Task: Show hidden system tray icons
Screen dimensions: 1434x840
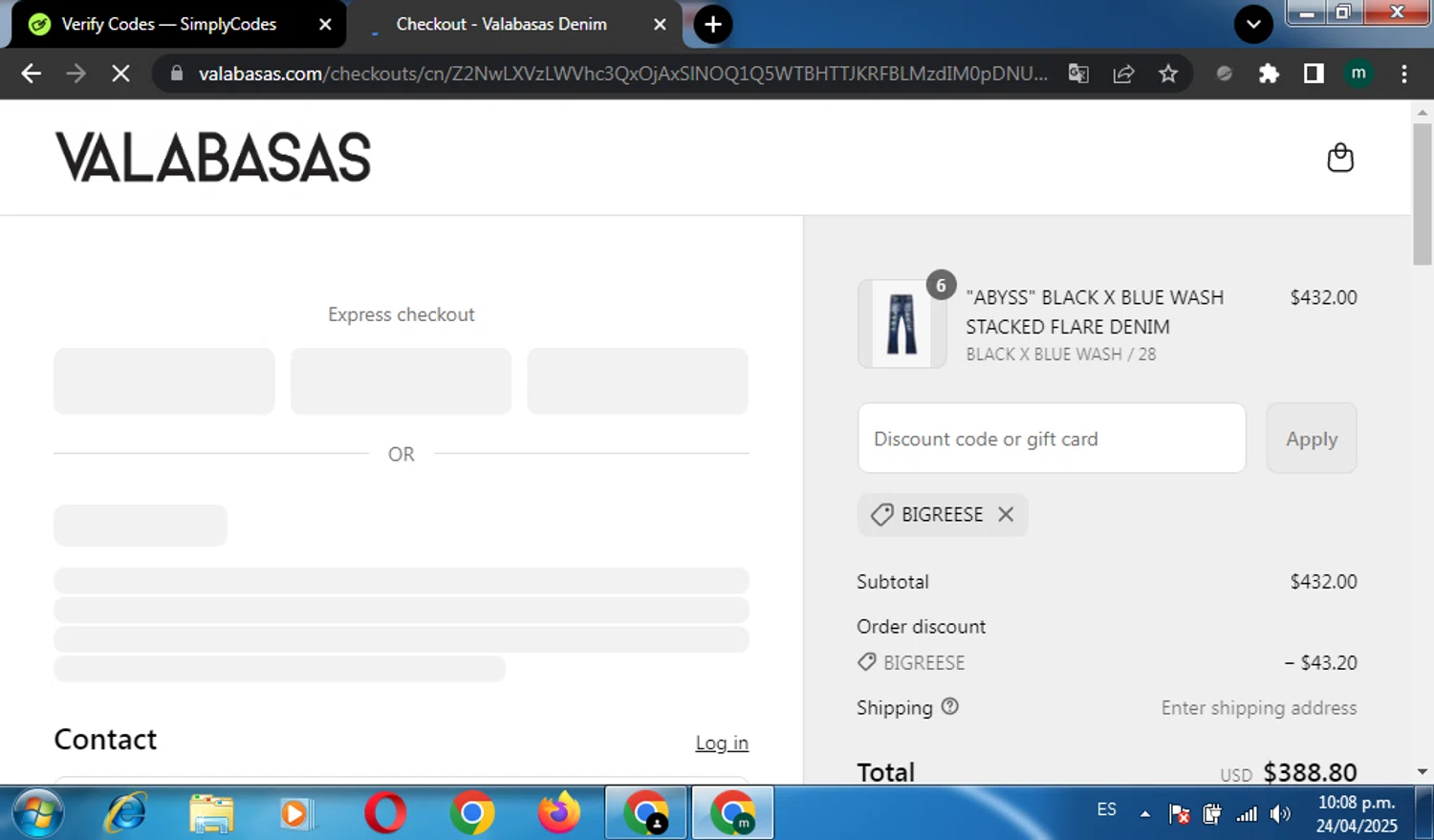Action: [1144, 814]
